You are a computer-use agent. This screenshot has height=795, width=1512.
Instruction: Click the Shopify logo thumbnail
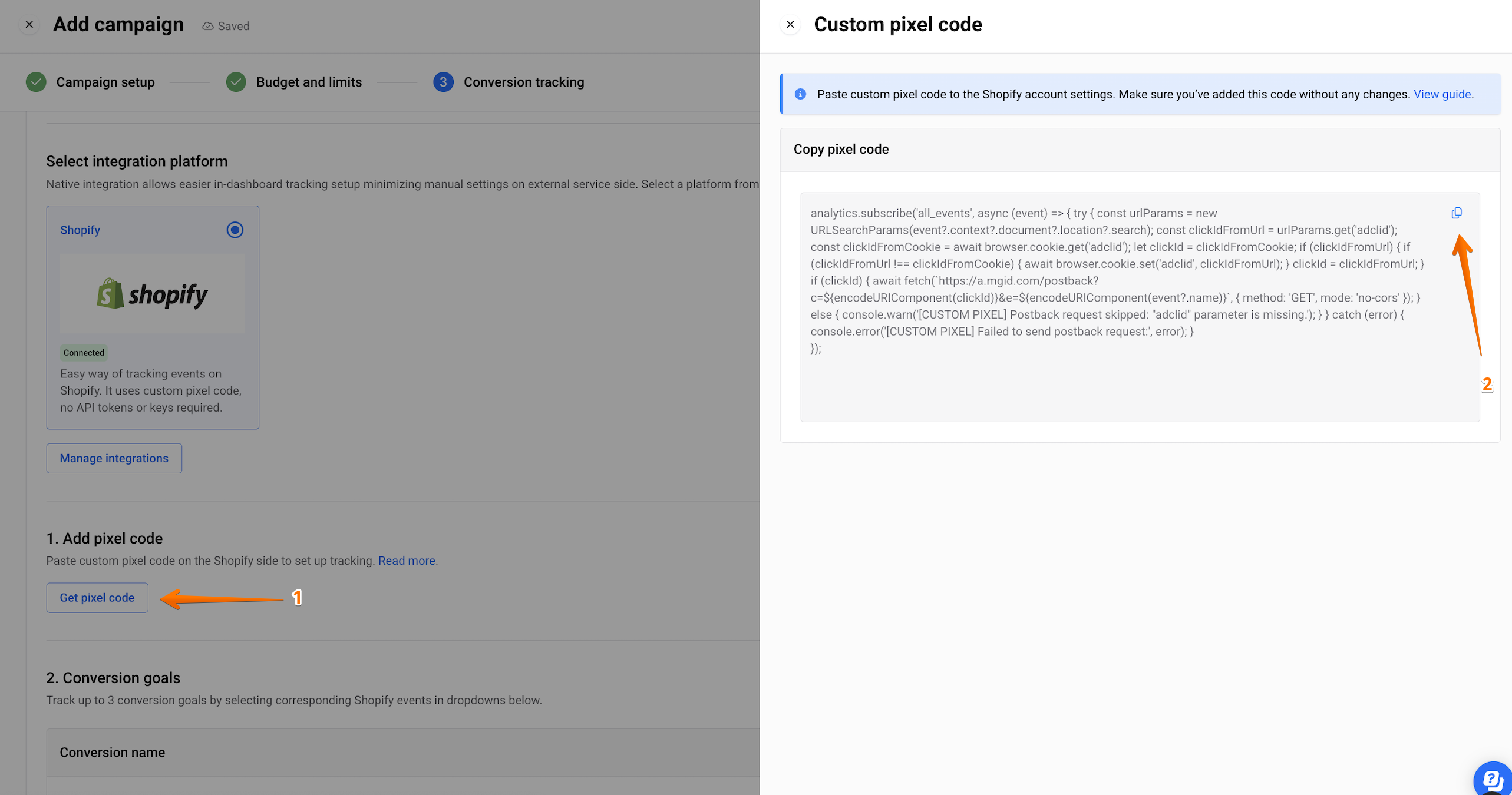click(x=153, y=294)
